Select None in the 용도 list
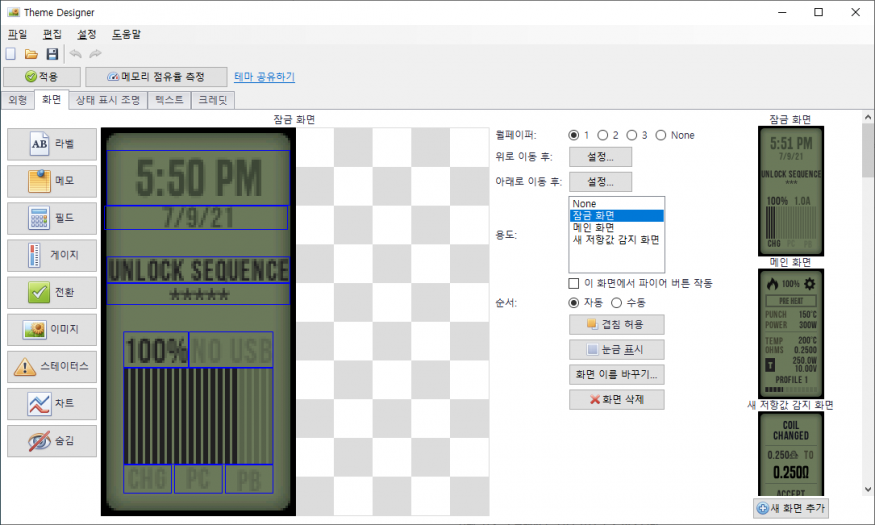875x525 pixels. pos(617,204)
